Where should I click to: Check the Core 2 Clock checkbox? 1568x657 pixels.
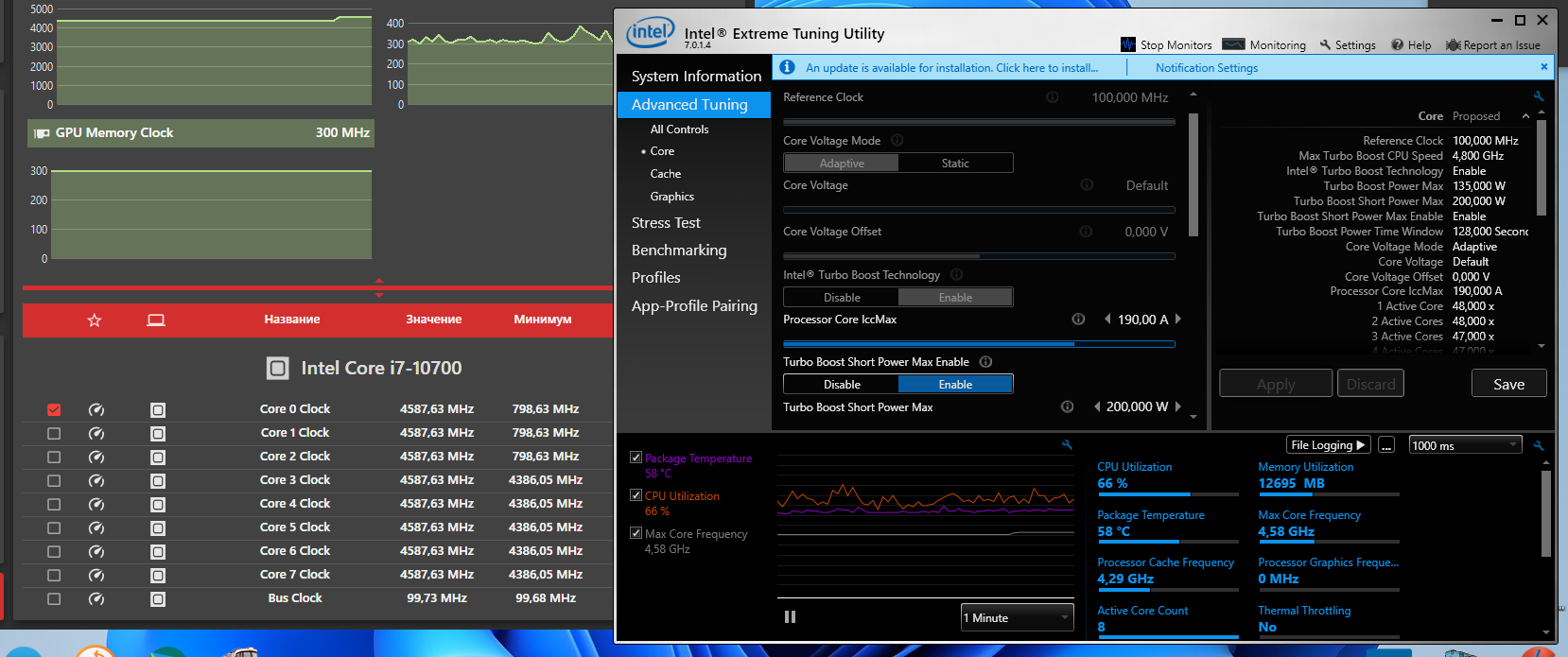click(54, 457)
